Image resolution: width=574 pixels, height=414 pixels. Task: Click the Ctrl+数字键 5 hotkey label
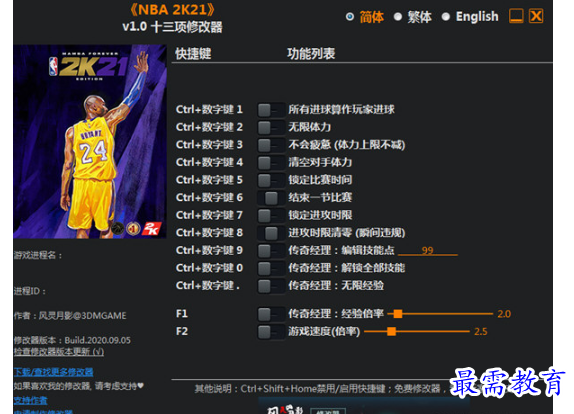pos(209,180)
